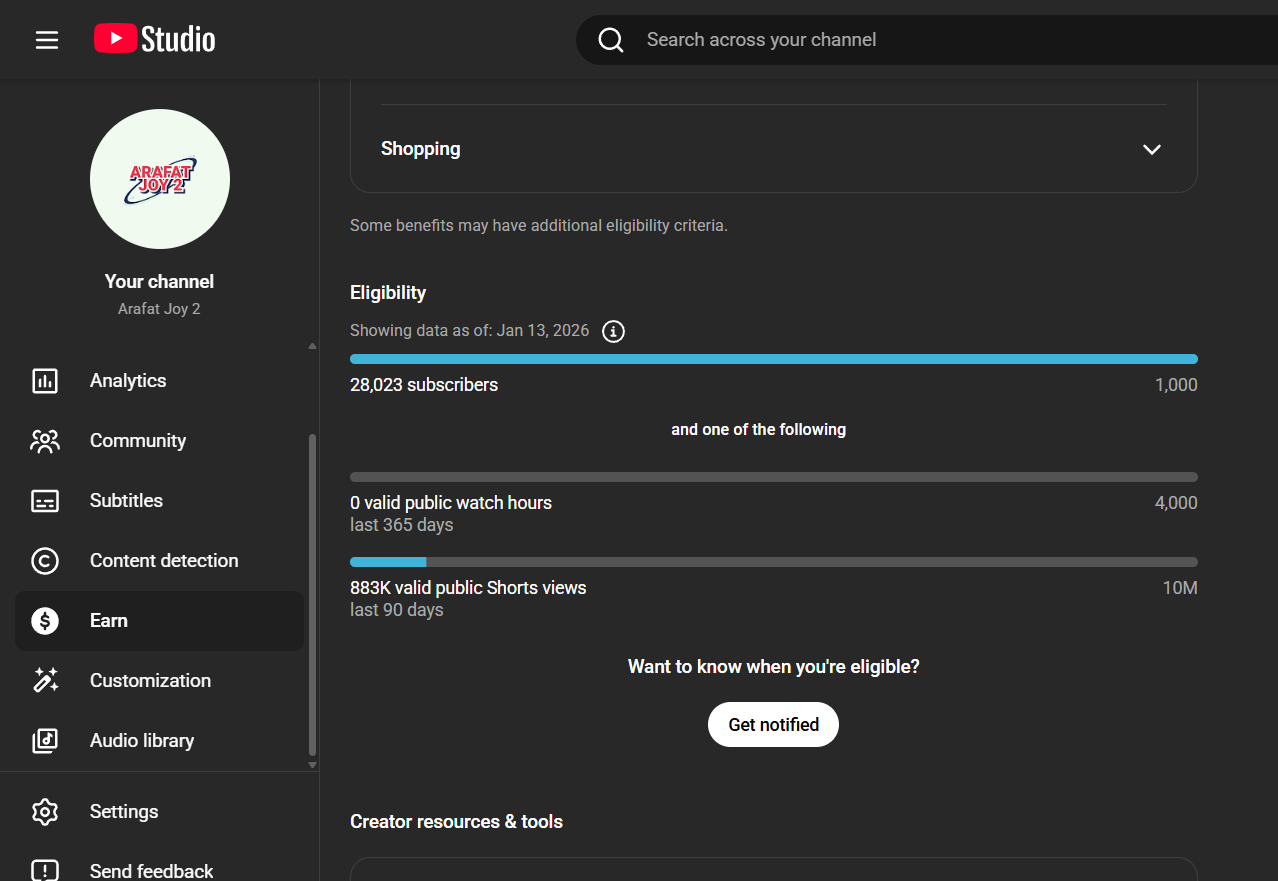This screenshot has height=881, width=1278.
Task: Click the eligibility date info icon
Action: 614,331
